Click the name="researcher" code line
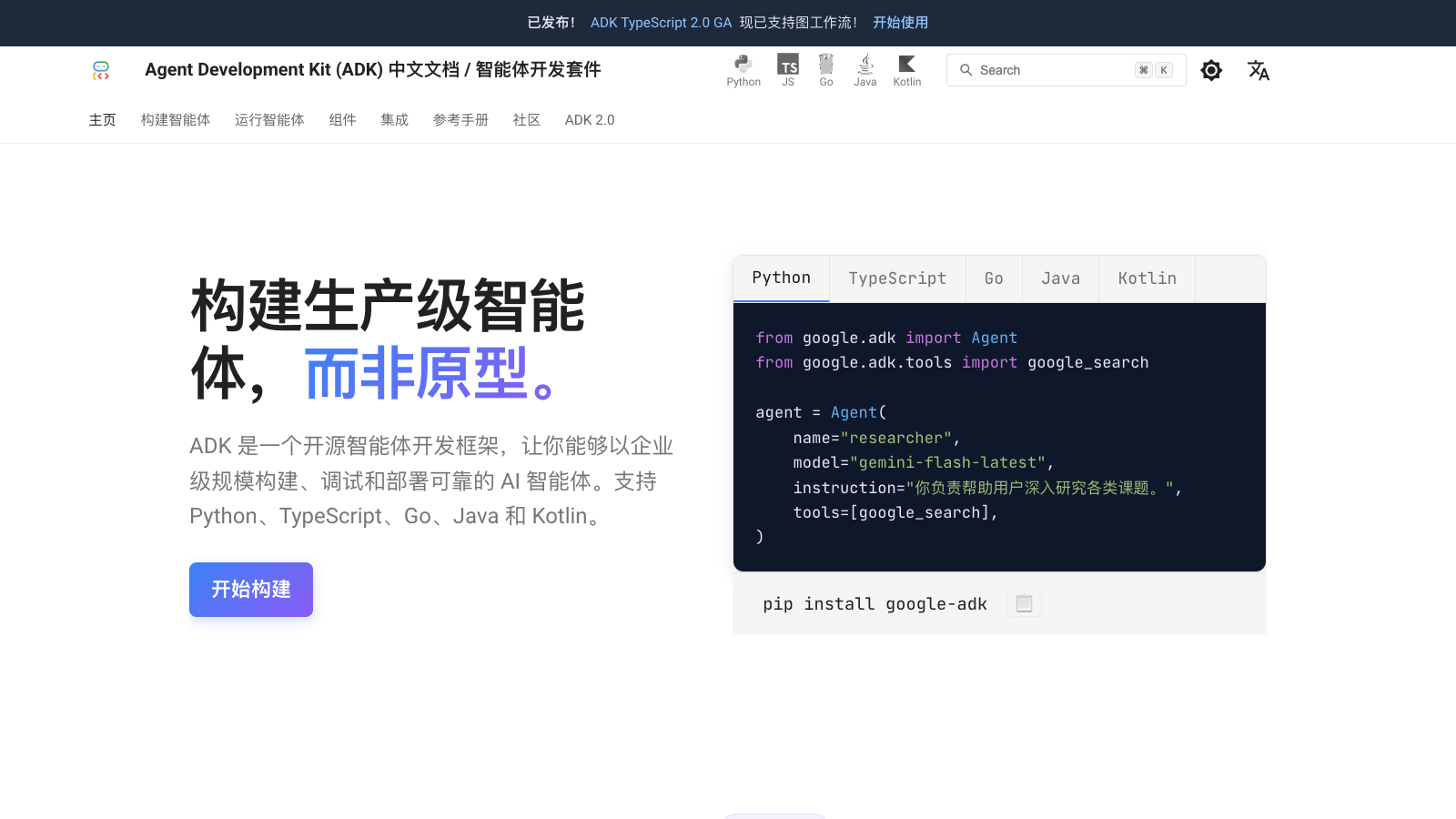This screenshot has height=819, width=1456. click(876, 438)
